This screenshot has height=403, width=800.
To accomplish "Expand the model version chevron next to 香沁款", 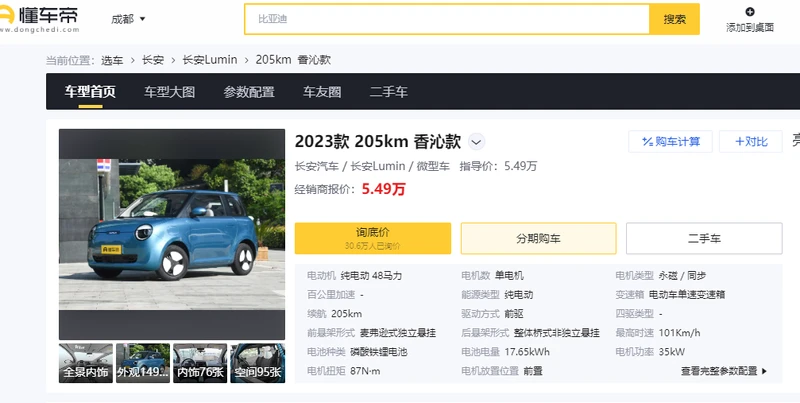I will pos(477,142).
